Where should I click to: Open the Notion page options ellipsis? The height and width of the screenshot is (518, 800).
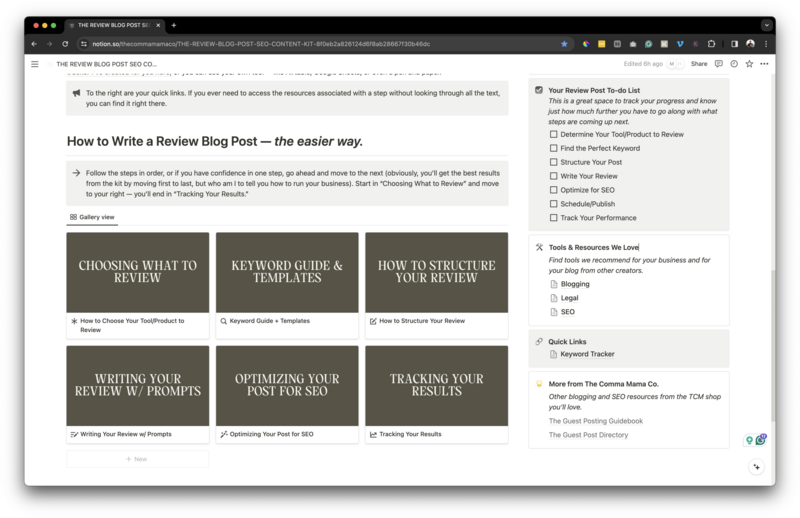[764, 64]
